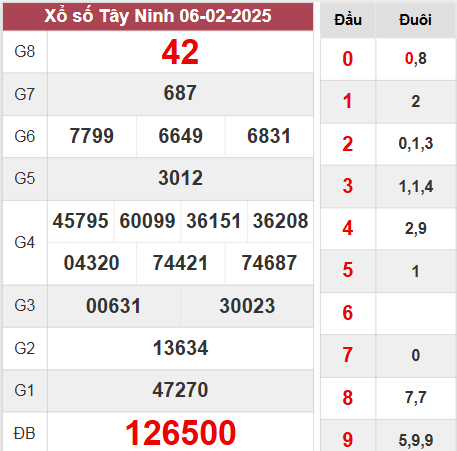Select red head digit 9 in Đầu column

click(x=348, y=440)
